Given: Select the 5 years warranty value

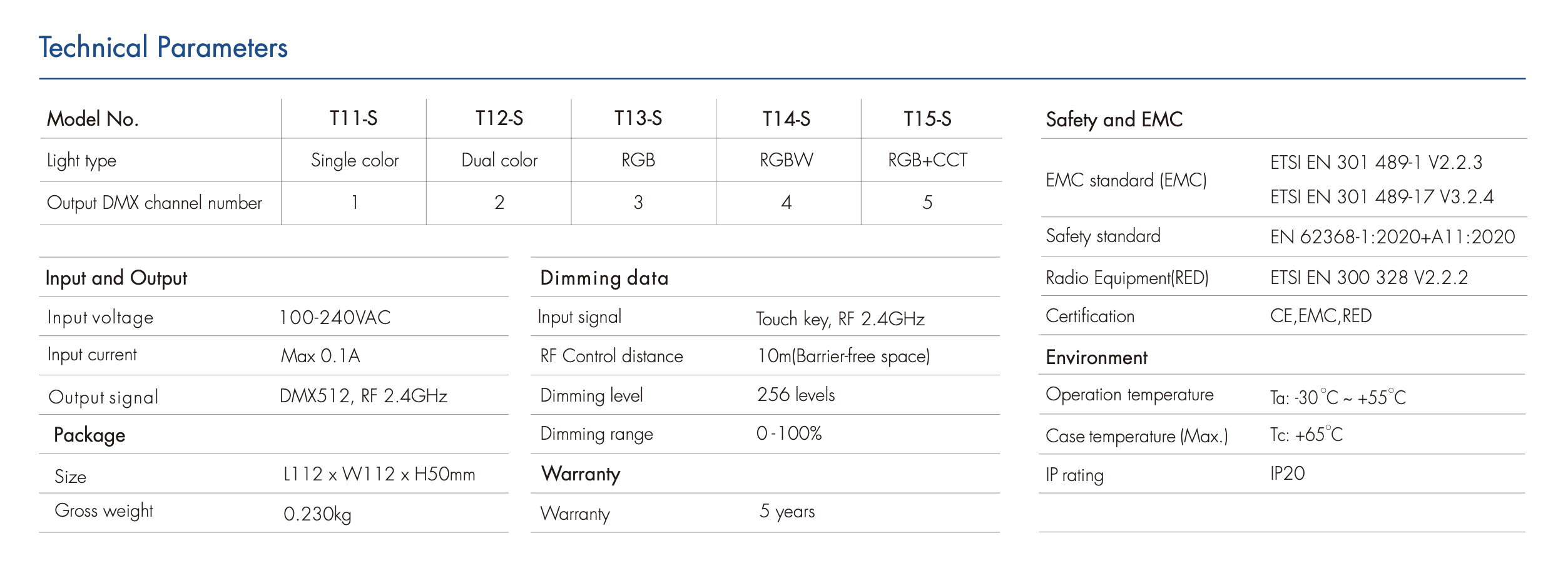Looking at the screenshot, I should 787,512.
